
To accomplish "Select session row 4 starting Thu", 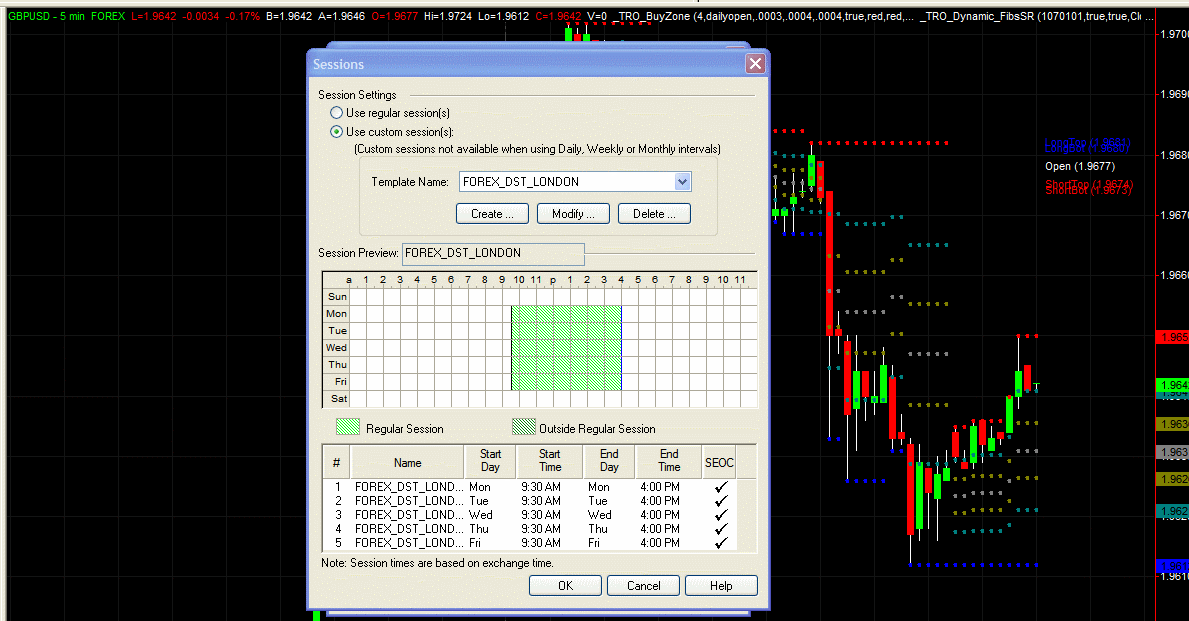I will click(529, 528).
